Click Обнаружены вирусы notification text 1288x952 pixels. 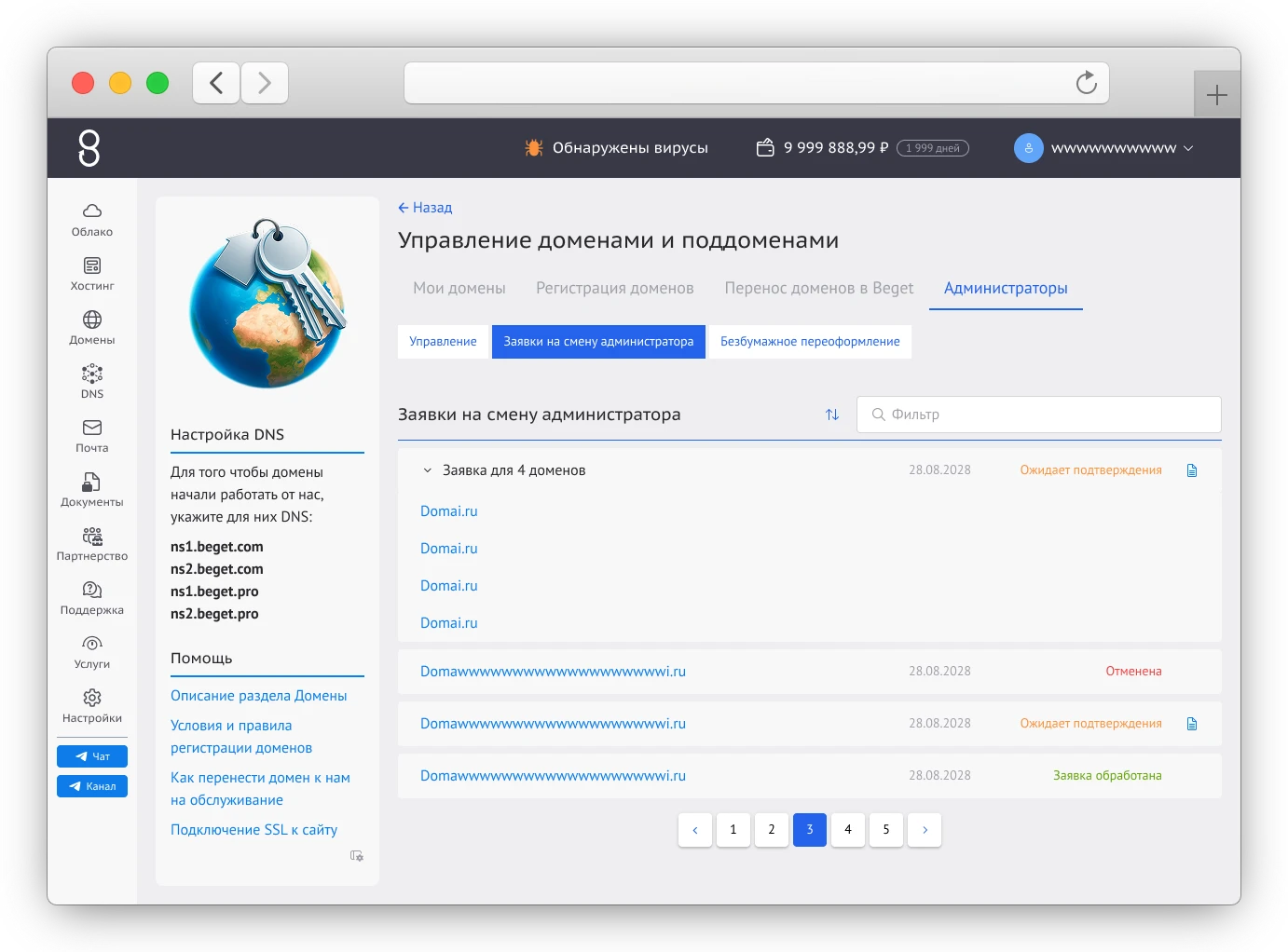630,147
